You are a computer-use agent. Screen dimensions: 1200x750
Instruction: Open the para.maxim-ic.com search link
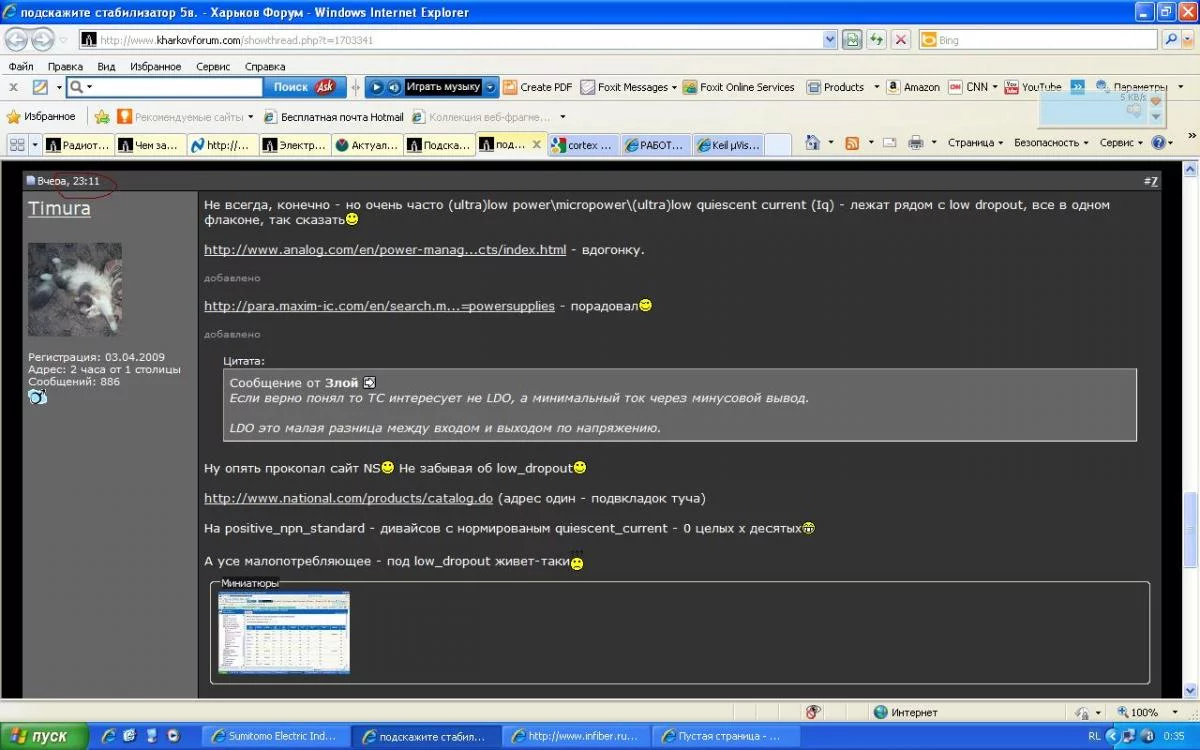pos(379,306)
